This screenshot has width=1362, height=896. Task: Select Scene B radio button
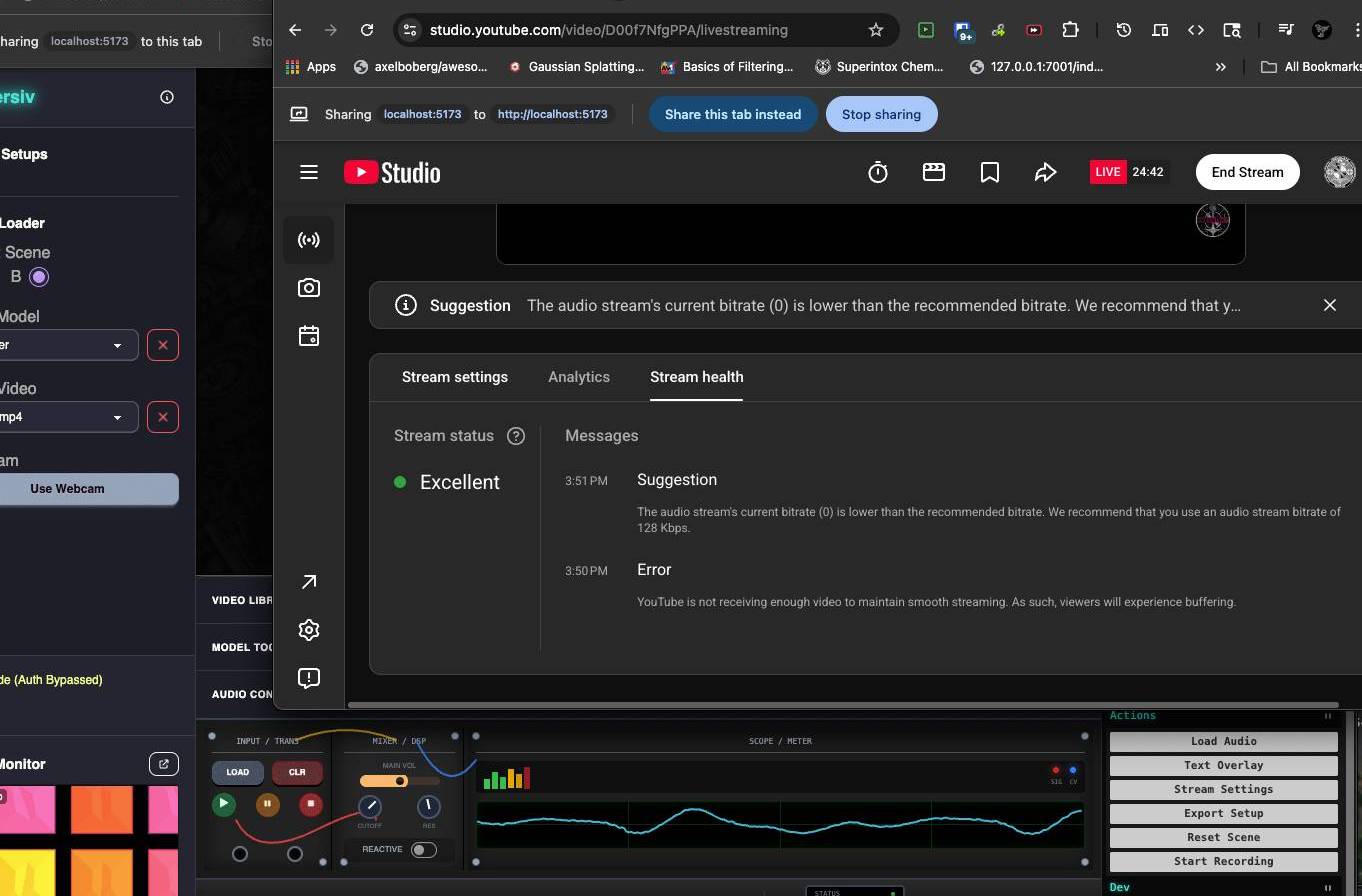pos(39,277)
